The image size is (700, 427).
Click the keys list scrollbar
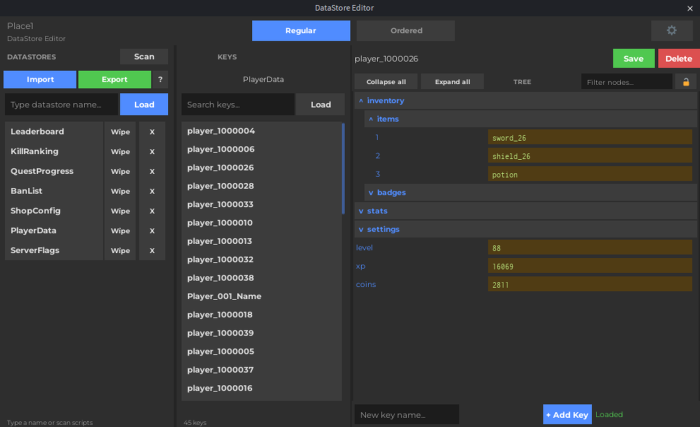coord(343,169)
